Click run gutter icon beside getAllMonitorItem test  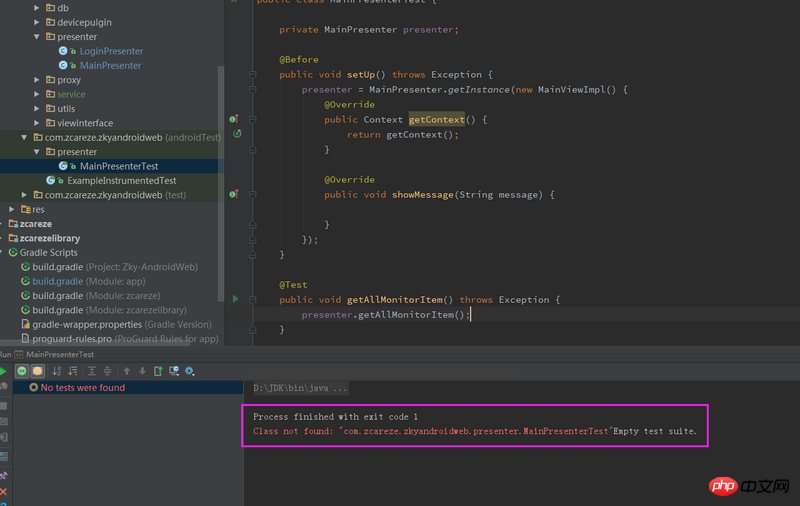(235, 299)
